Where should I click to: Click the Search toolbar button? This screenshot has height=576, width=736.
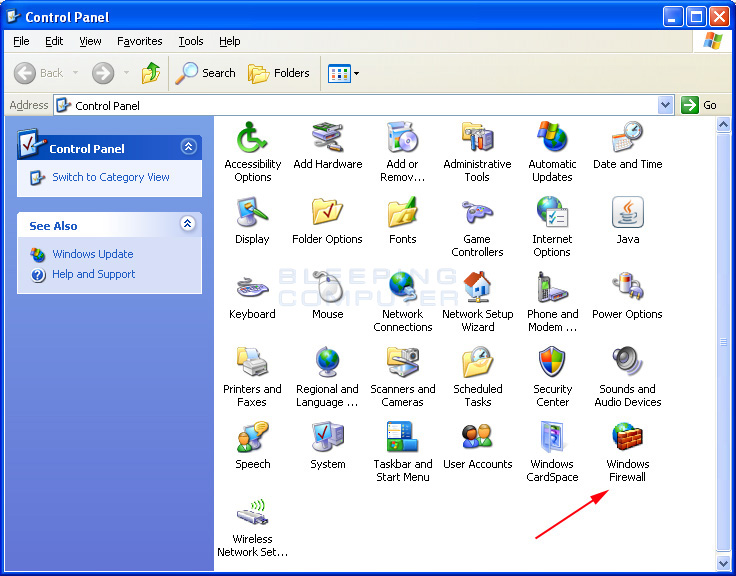[x=205, y=73]
